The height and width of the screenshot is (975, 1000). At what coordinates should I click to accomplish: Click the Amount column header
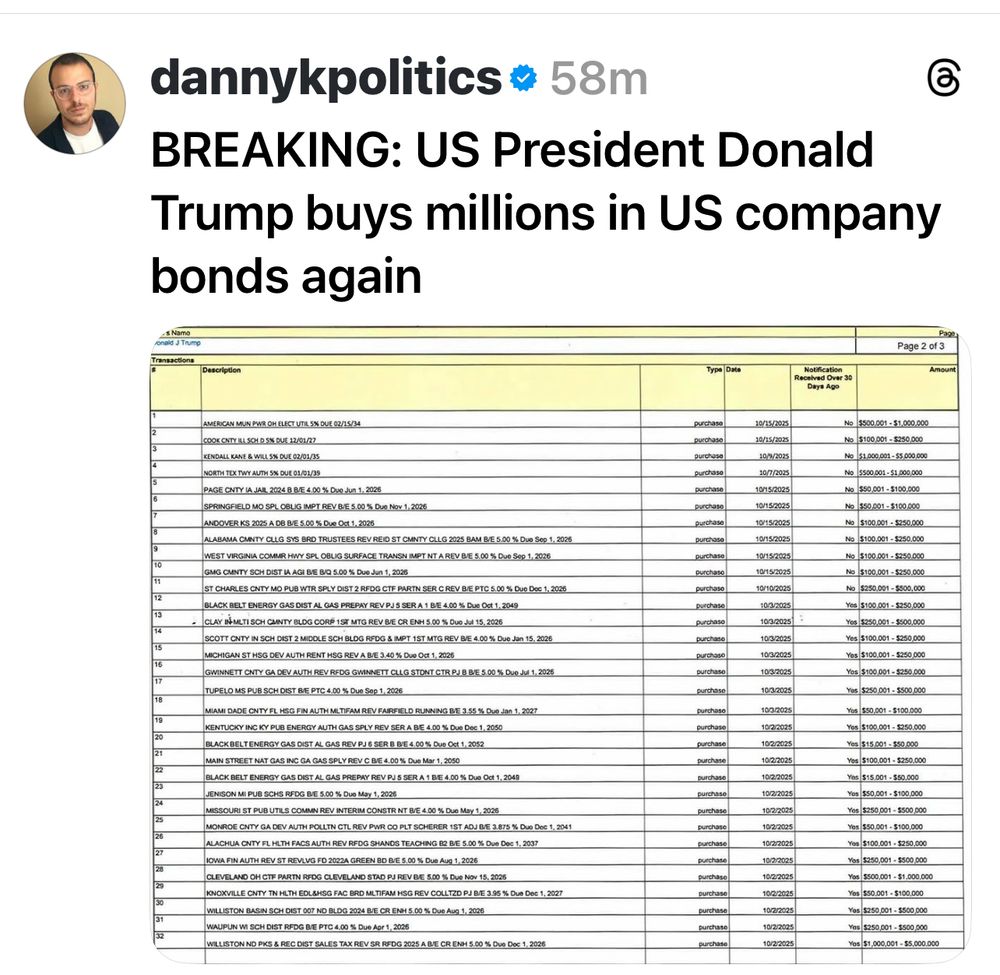click(942, 369)
